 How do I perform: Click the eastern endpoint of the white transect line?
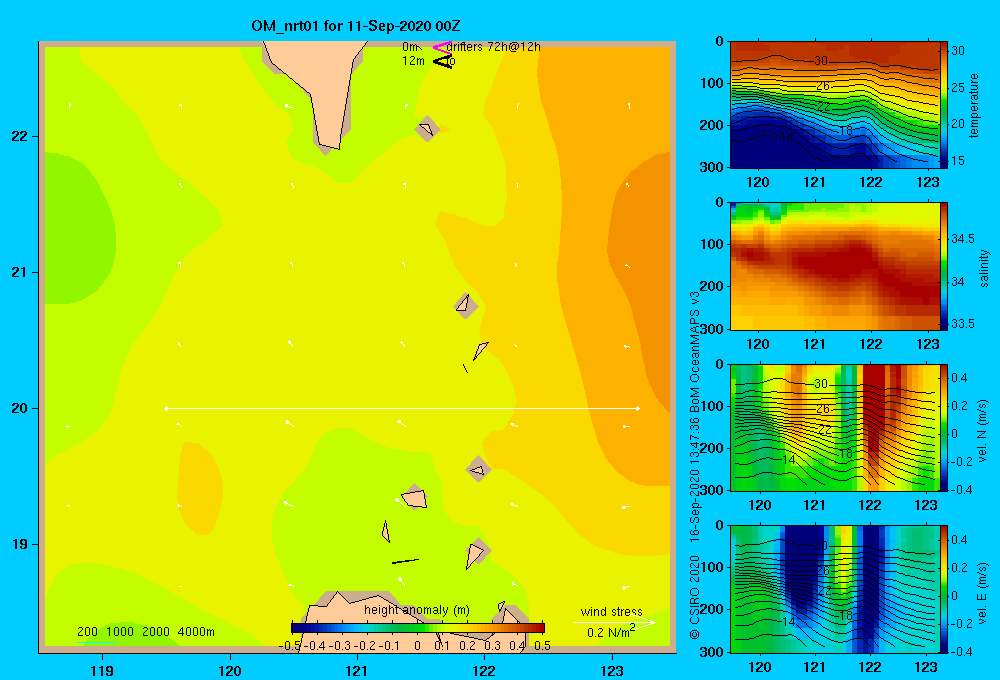[638, 408]
